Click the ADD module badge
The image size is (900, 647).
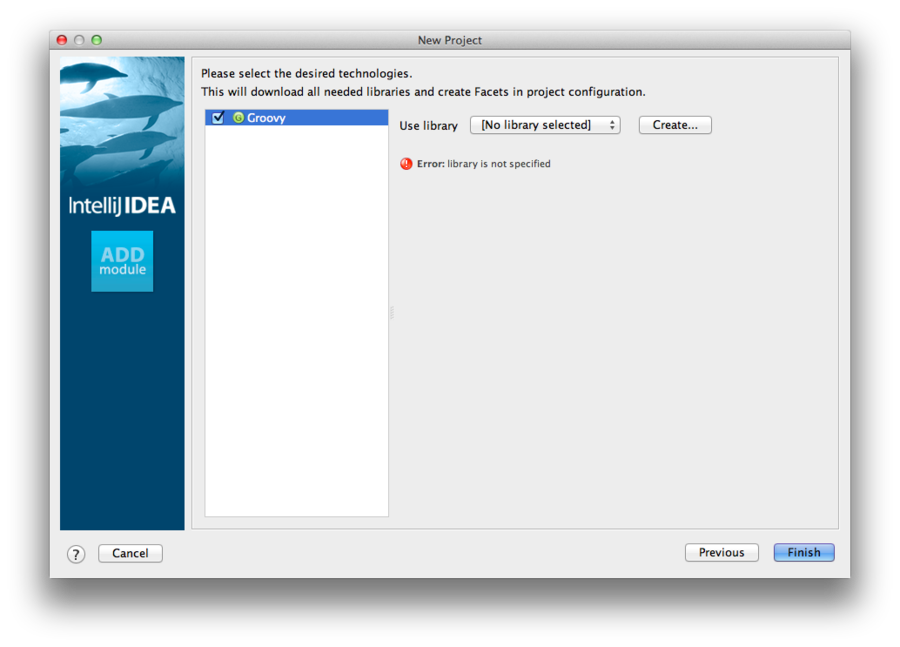122,261
